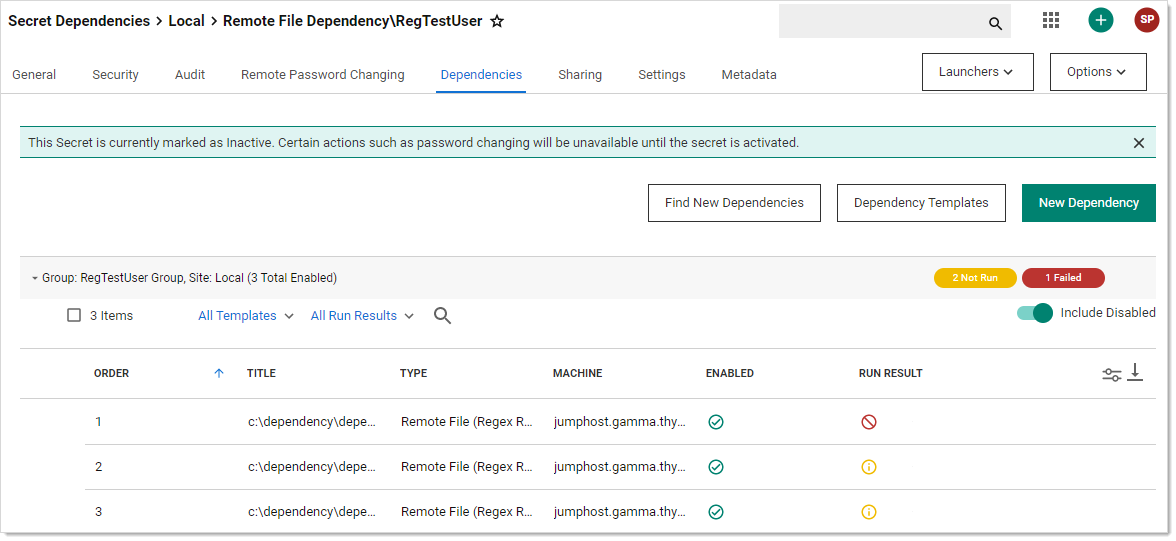Open the All Templates filter dropdown
This screenshot has width=1176, height=541.
point(246,316)
